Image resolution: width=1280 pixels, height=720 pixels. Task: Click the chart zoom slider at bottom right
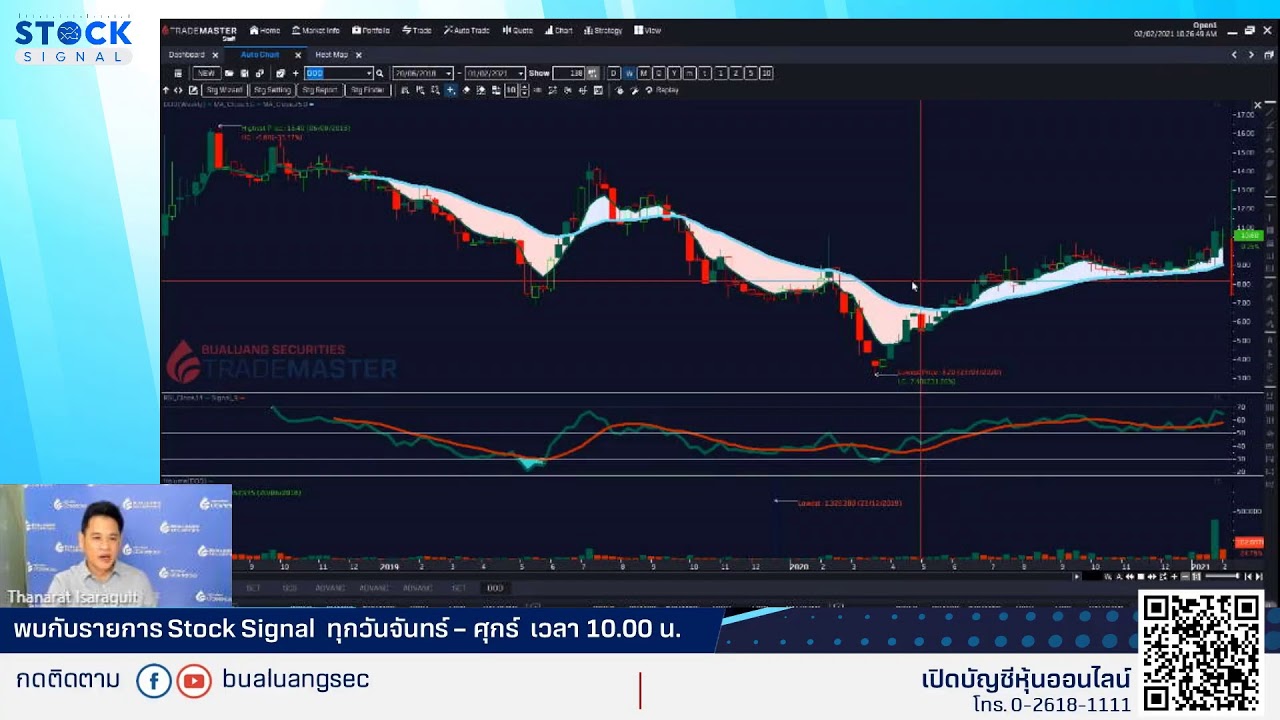[x=1222, y=576]
